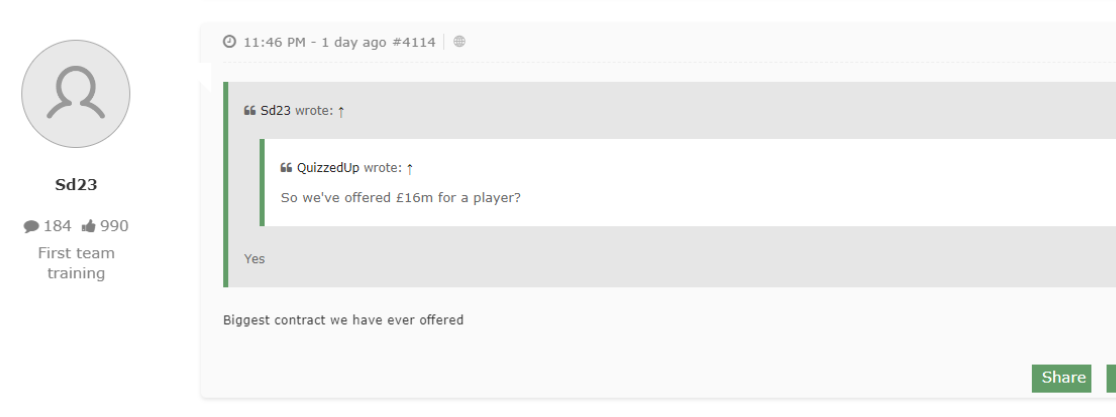
Task: Click the quoted text about £16m offer
Action: pos(401,198)
